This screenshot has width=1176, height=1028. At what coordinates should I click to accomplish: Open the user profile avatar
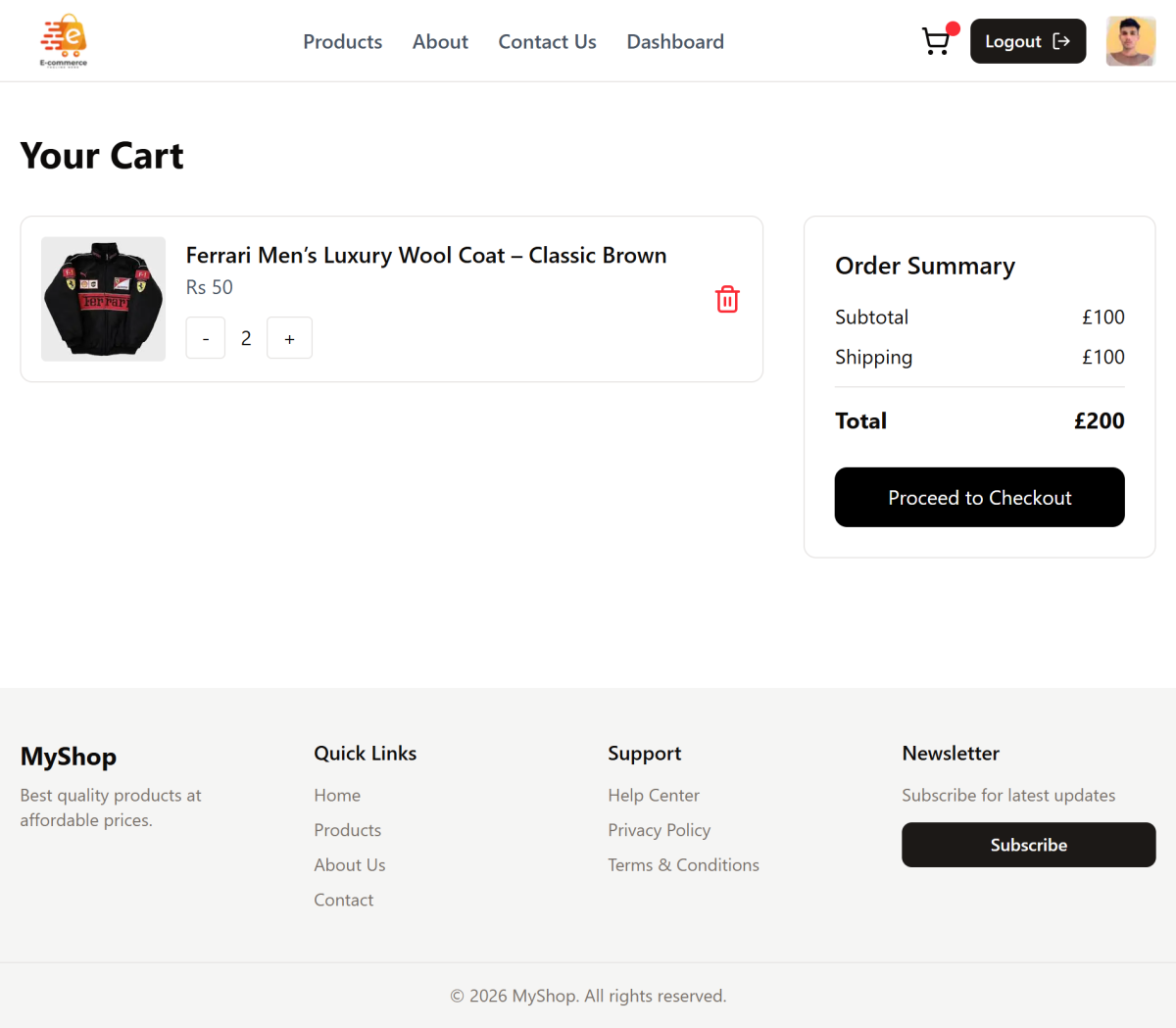[1130, 41]
